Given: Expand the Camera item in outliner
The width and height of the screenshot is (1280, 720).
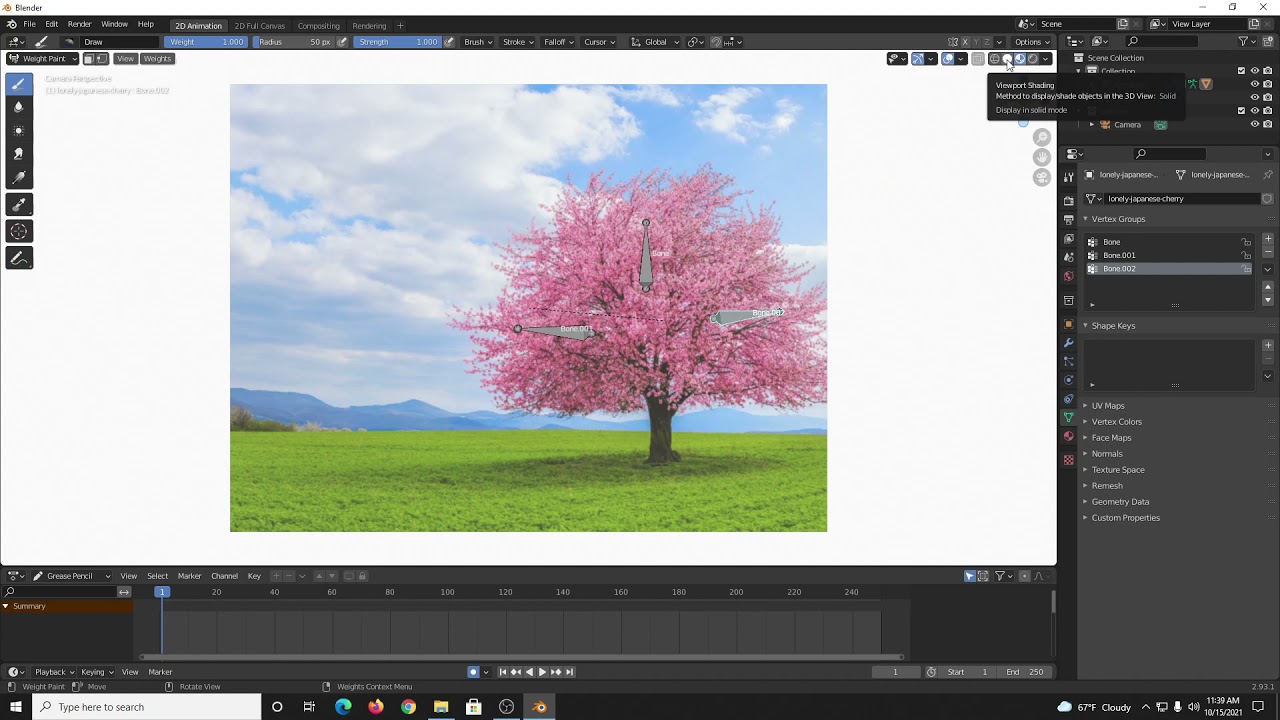Looking at the screenshot, I should pos(1091,125).
